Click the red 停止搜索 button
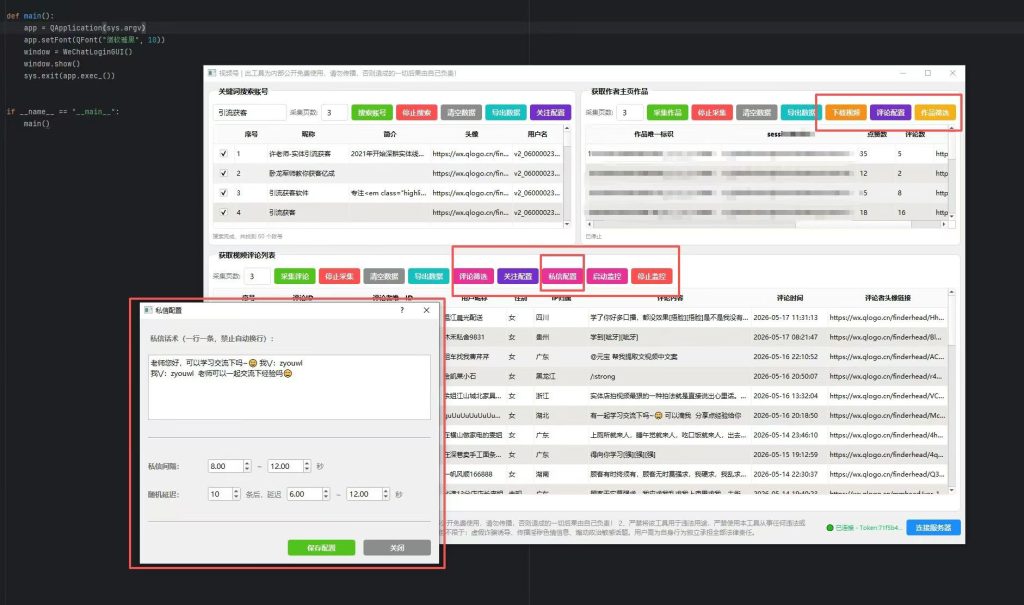Viewport: 1024px width, 605px height. tap(417, 112)
